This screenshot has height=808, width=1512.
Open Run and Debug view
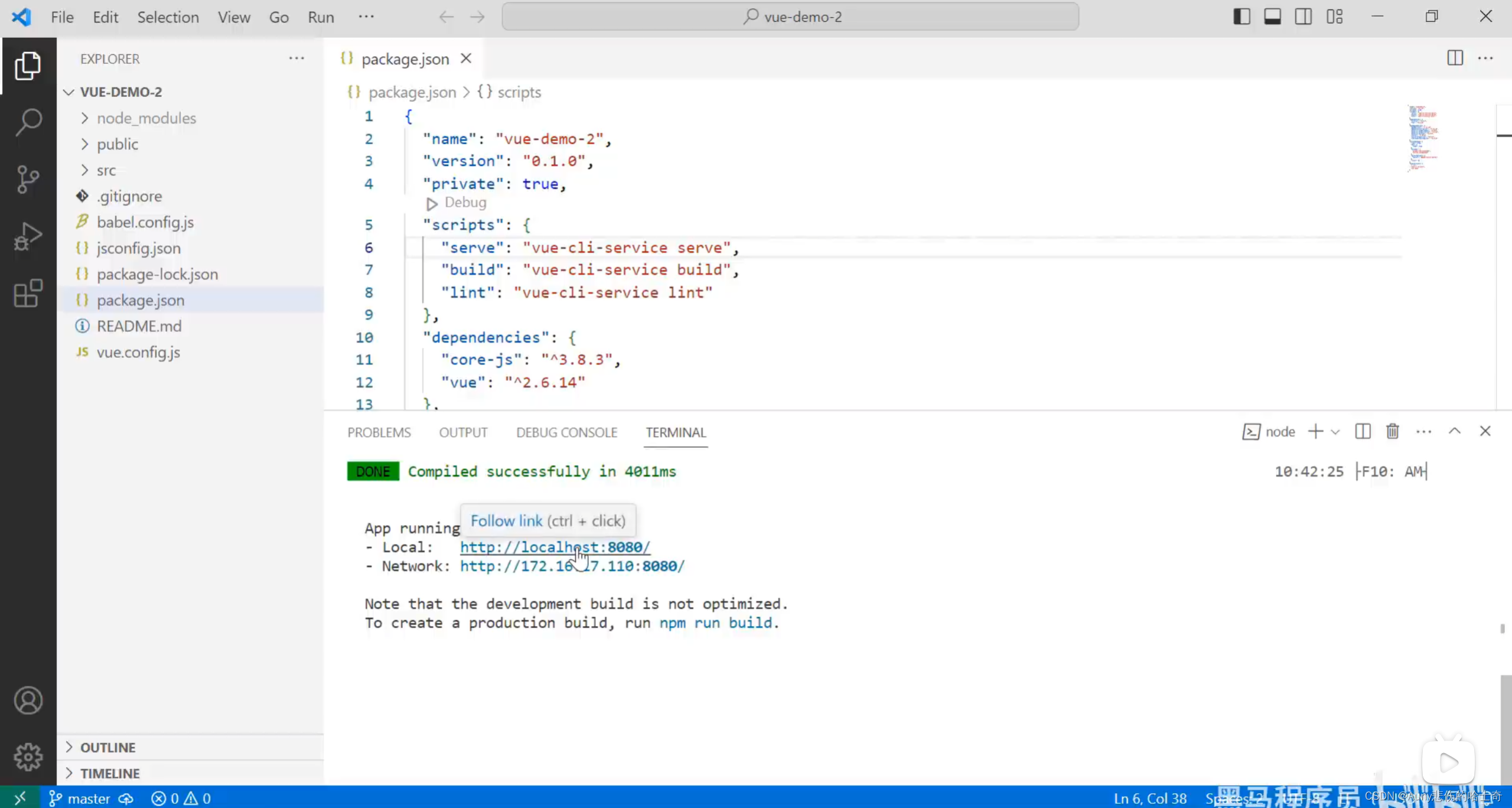(x=28, y=236)
